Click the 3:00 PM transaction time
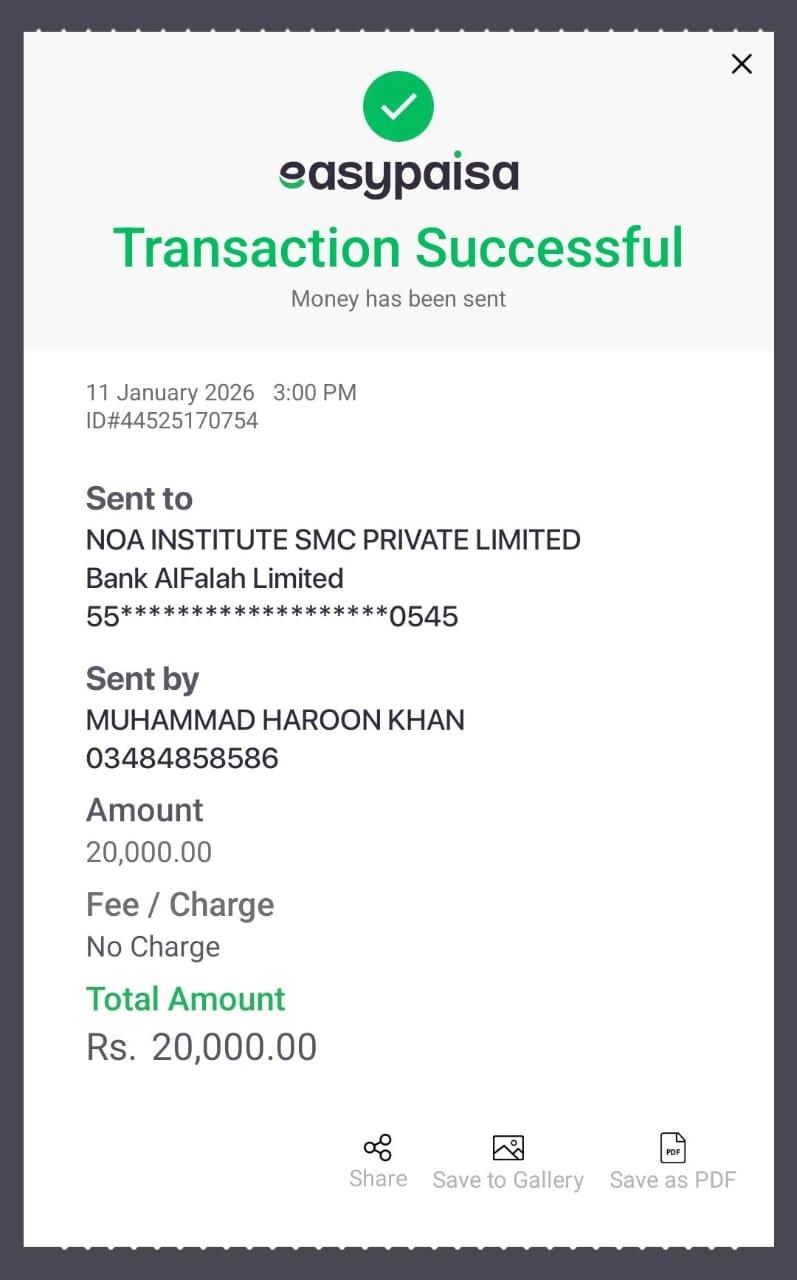The width and height of the screenshot is (797, 1280). (315, 393)
